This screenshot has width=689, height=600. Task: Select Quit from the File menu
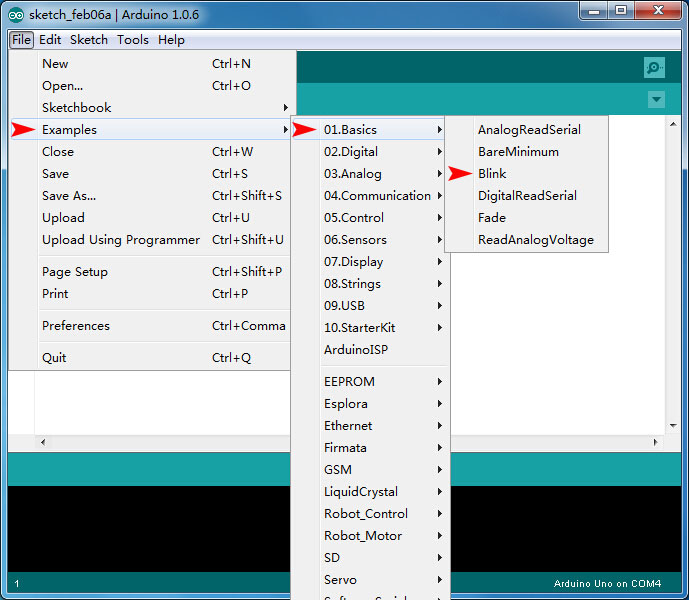(x=54, y=358)
